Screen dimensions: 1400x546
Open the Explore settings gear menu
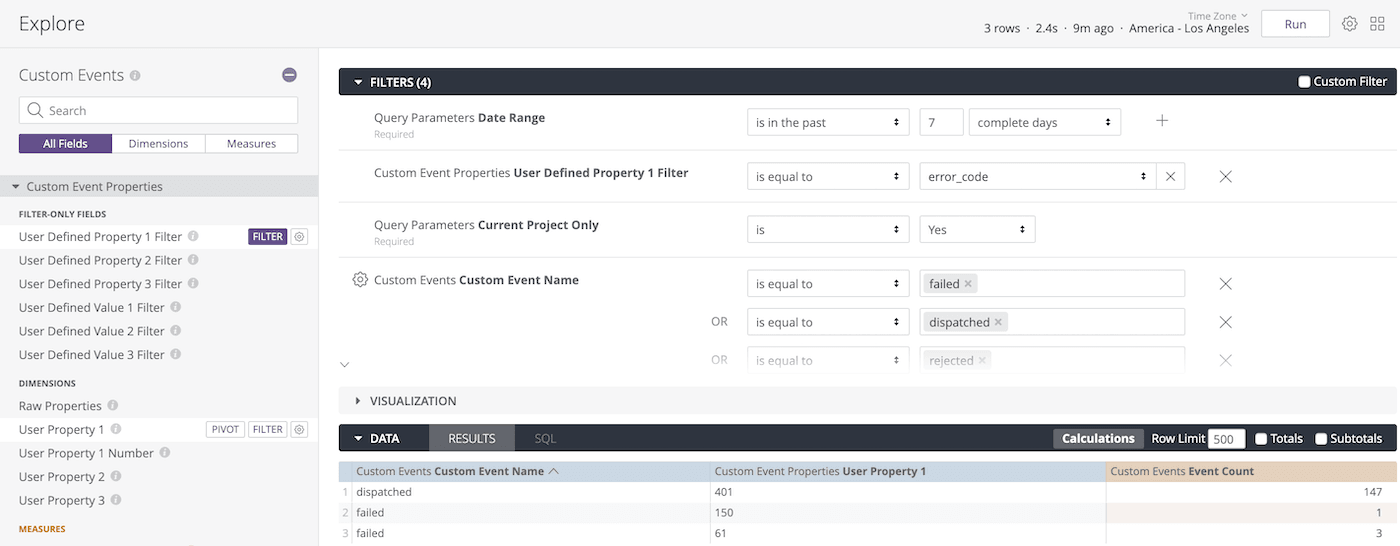(1349, 24)
